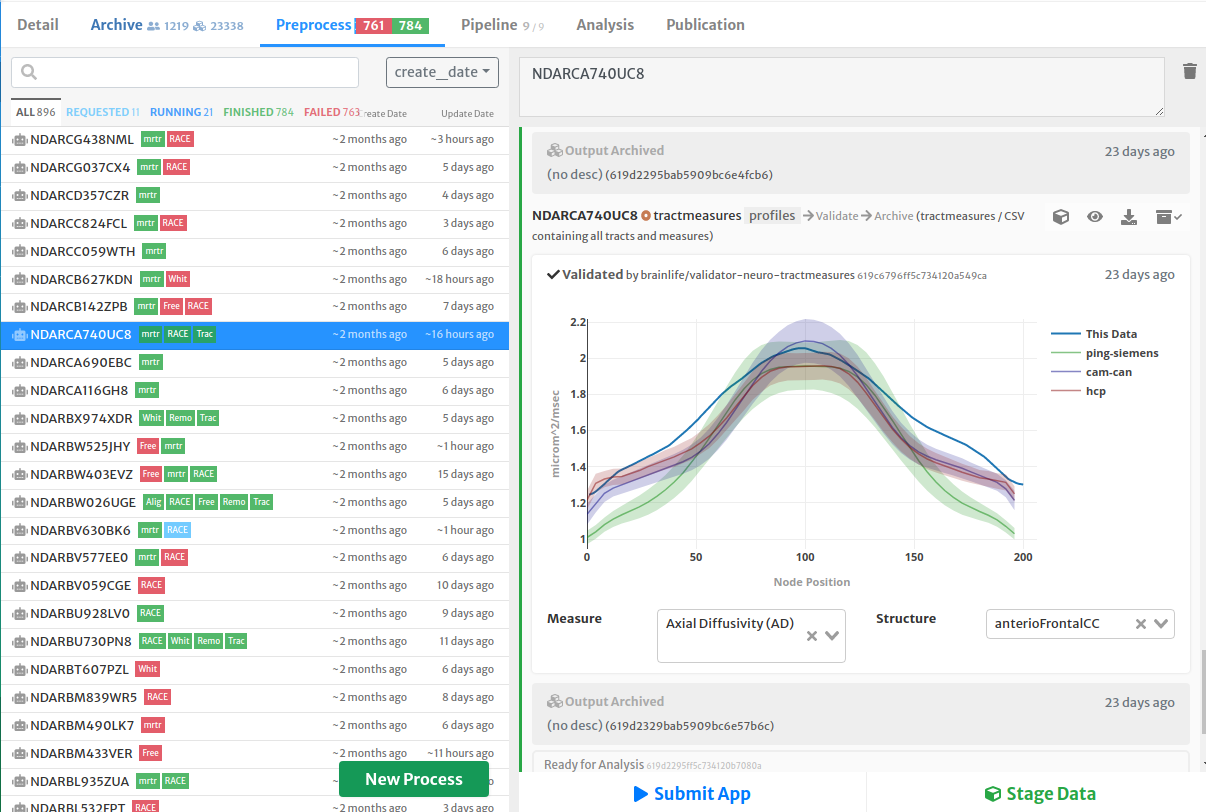The image size is (1206, 812).
Task: Click the profiles tag
Action: tap(772, 215)
